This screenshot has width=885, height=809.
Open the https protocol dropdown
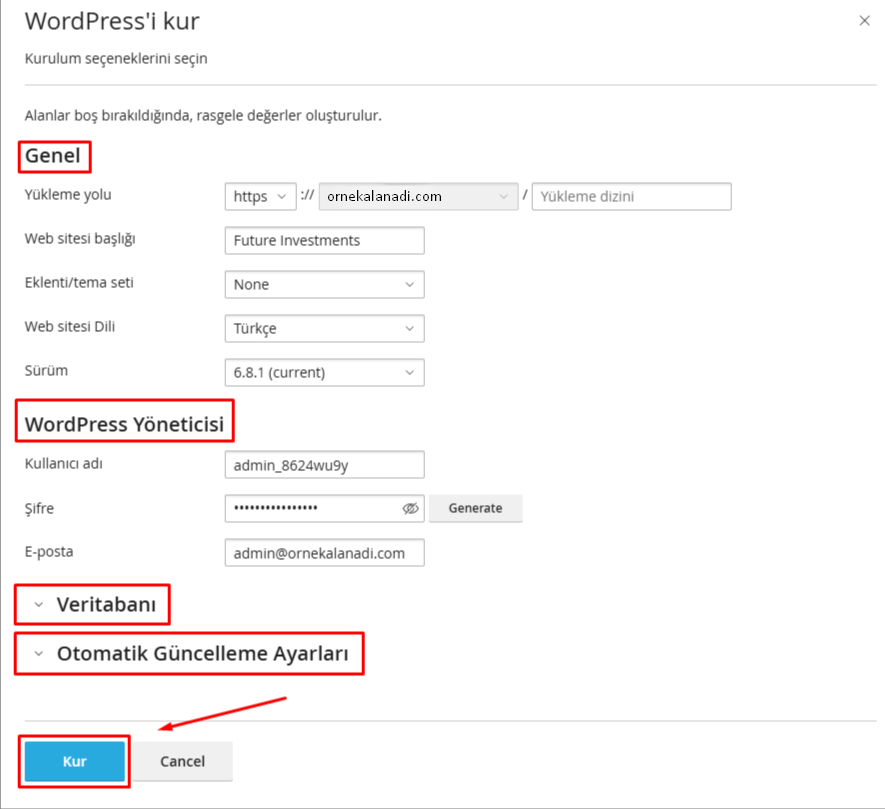260,196
